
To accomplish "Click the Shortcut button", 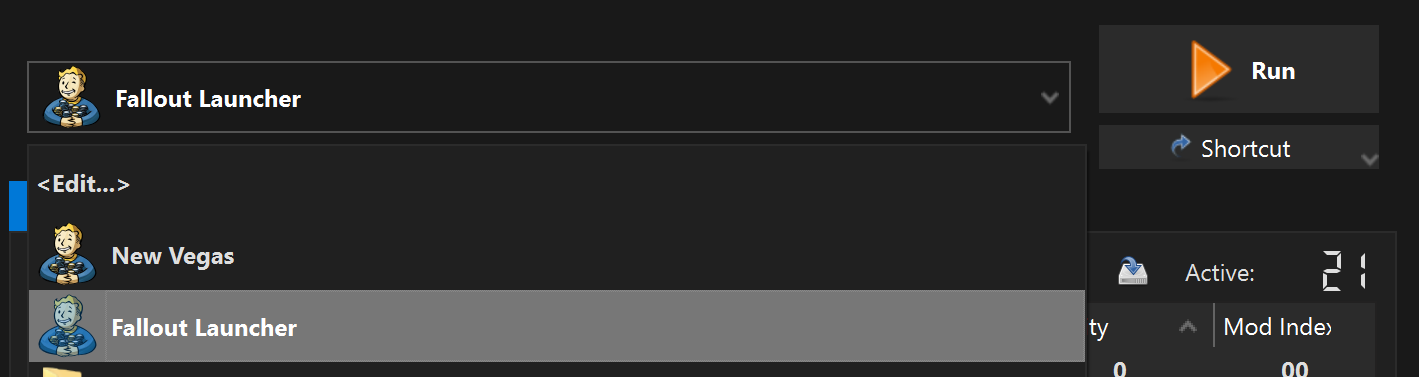I will (x=1239, y=147).
